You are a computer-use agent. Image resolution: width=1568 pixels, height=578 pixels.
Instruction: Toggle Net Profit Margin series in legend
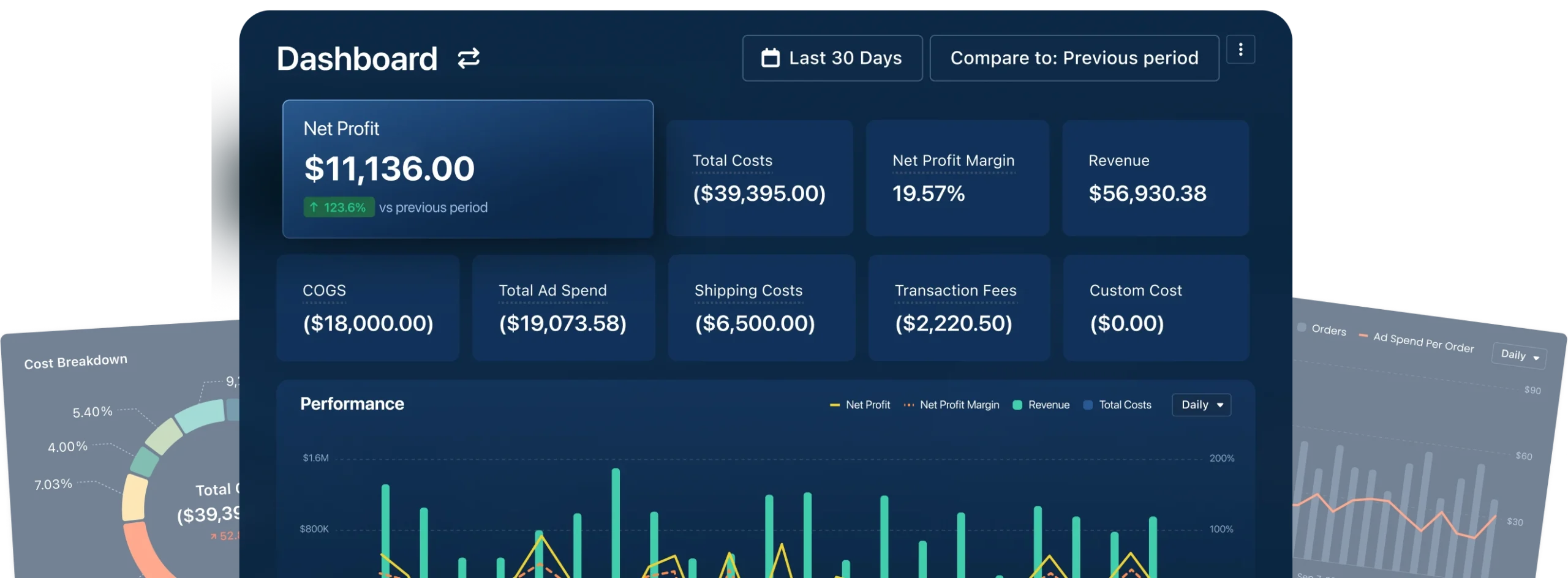pyautogui.click(x=951, y=405)
